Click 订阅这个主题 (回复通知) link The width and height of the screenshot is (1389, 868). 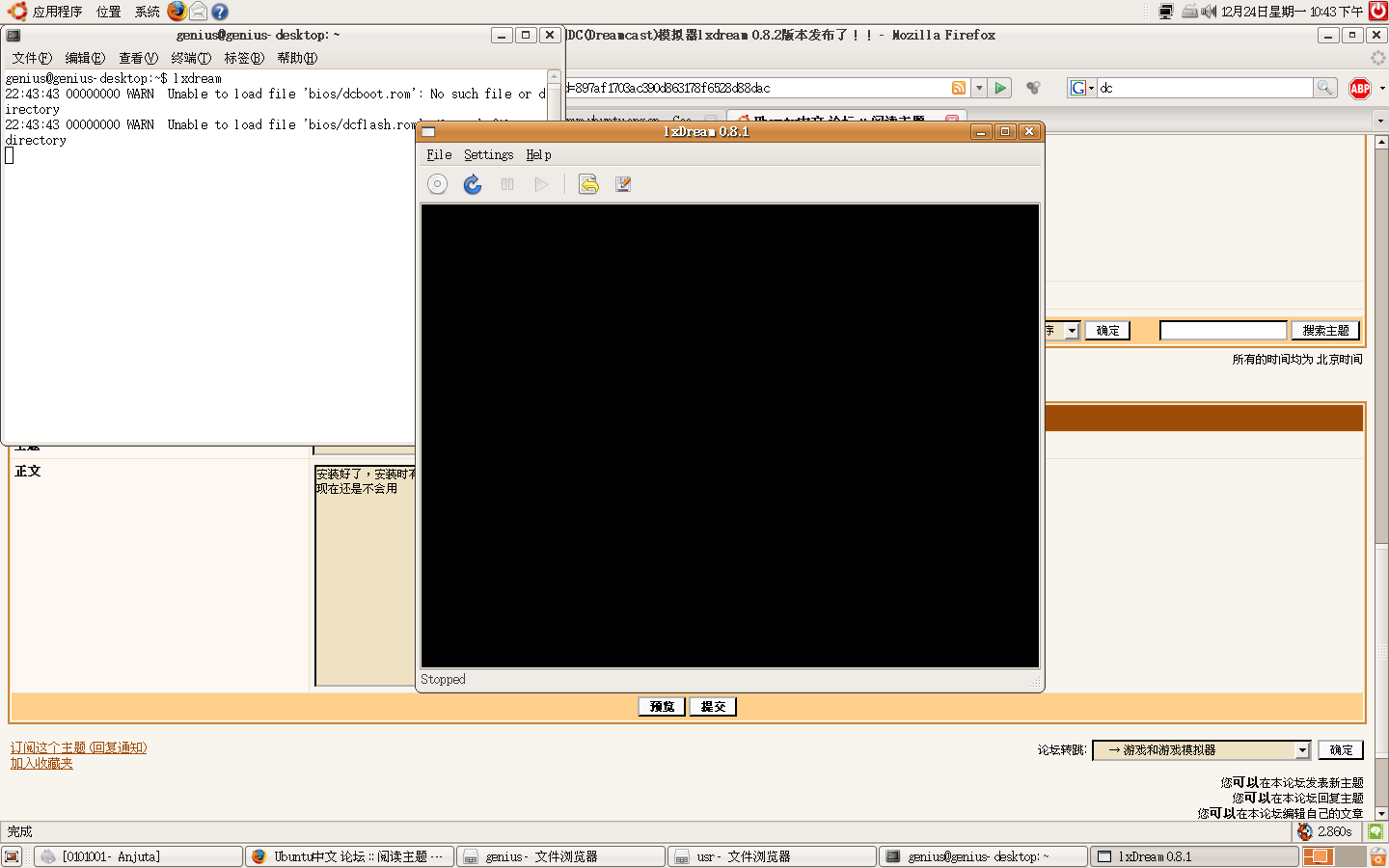coord(78,747)
